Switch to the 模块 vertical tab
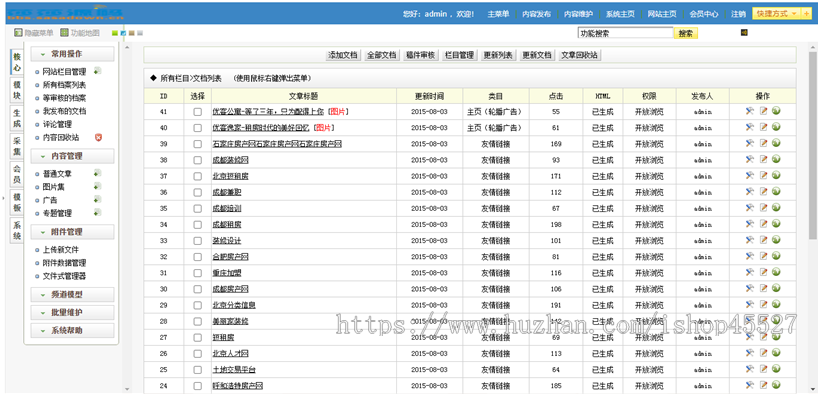The width and height of the screenshot is (820, 396). click(x=17, y=89)
